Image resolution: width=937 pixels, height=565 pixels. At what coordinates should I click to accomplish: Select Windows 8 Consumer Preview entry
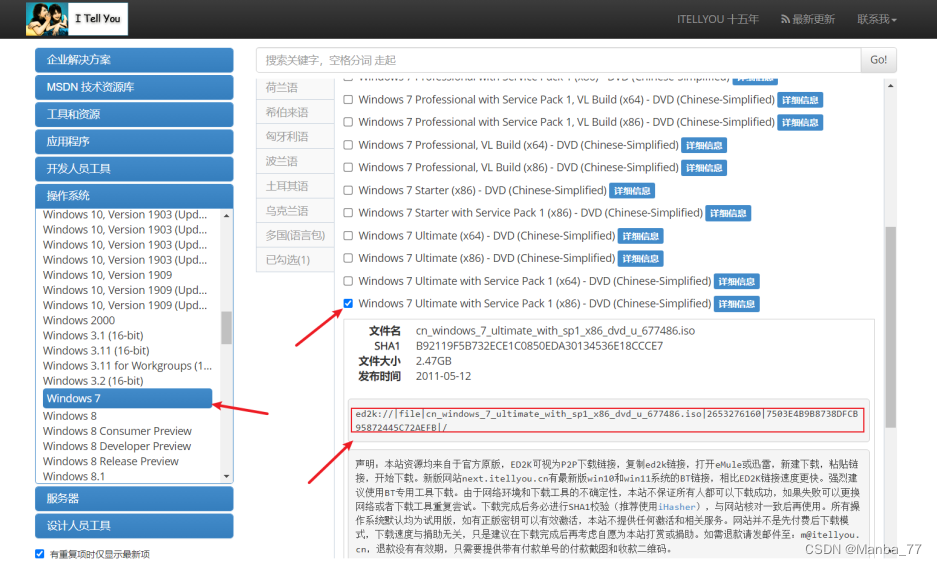117,431
